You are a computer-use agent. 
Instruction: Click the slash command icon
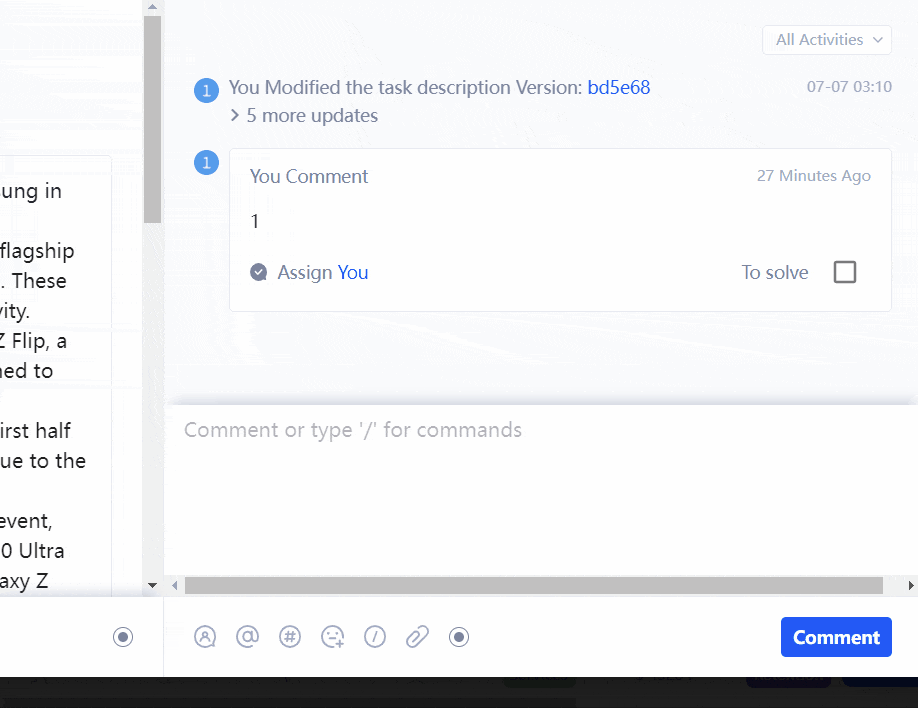(375, 637)
